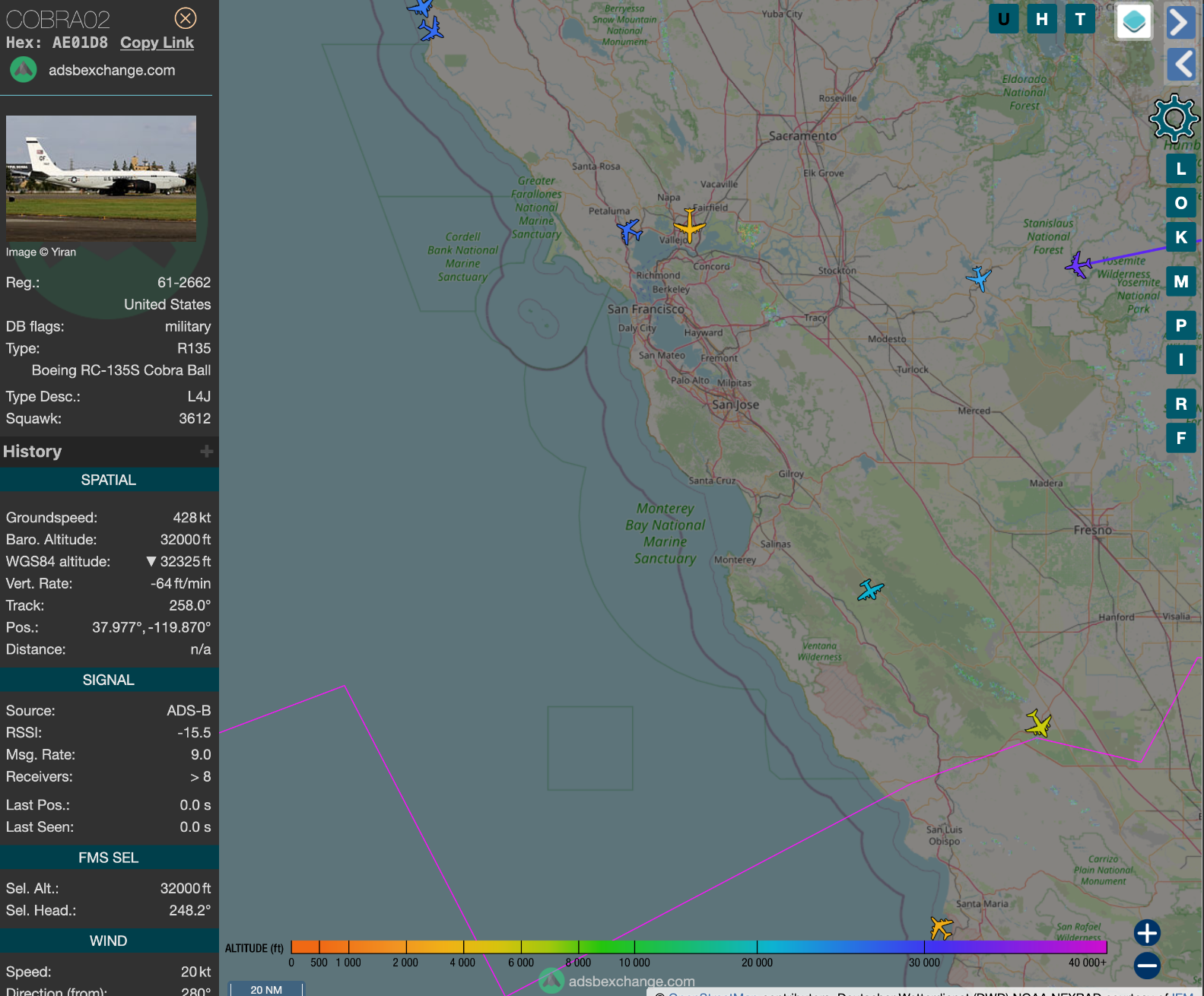Click the Copy Link hyperlink
The width and height of the screenshot is (1204, 996).
[x=157, y=43]
